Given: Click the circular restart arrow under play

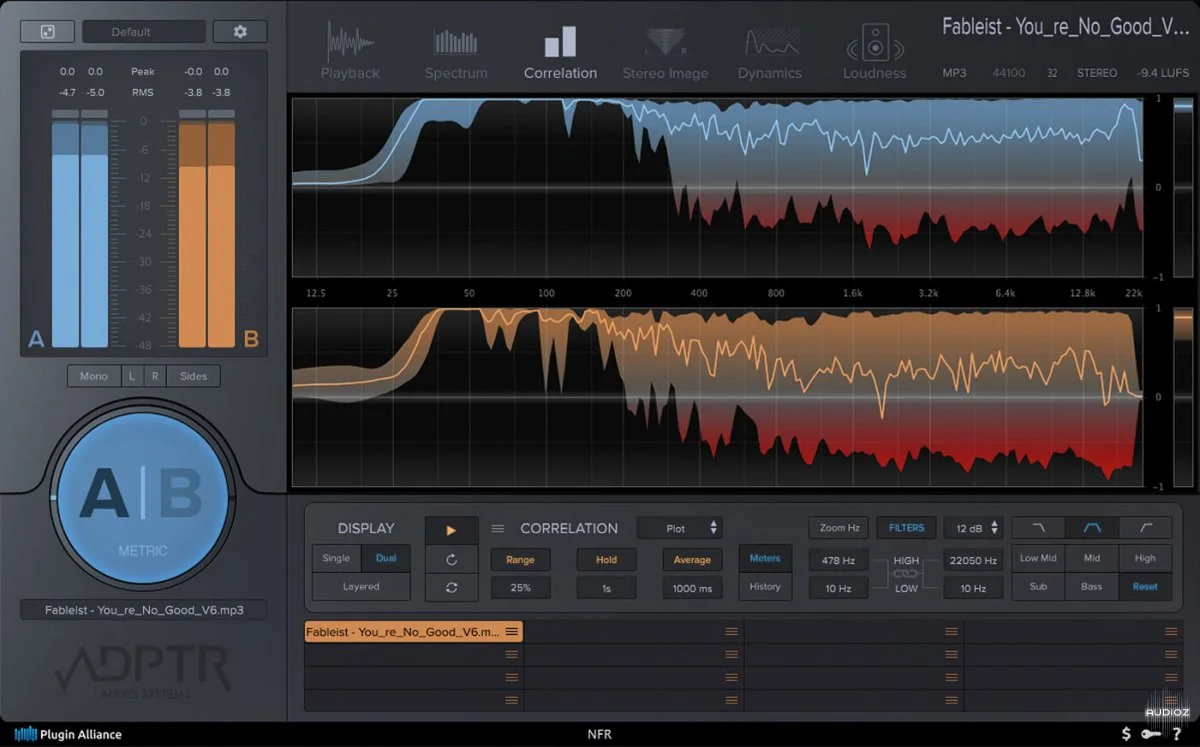Looking at the screenshot, I should tap(451, 560).
